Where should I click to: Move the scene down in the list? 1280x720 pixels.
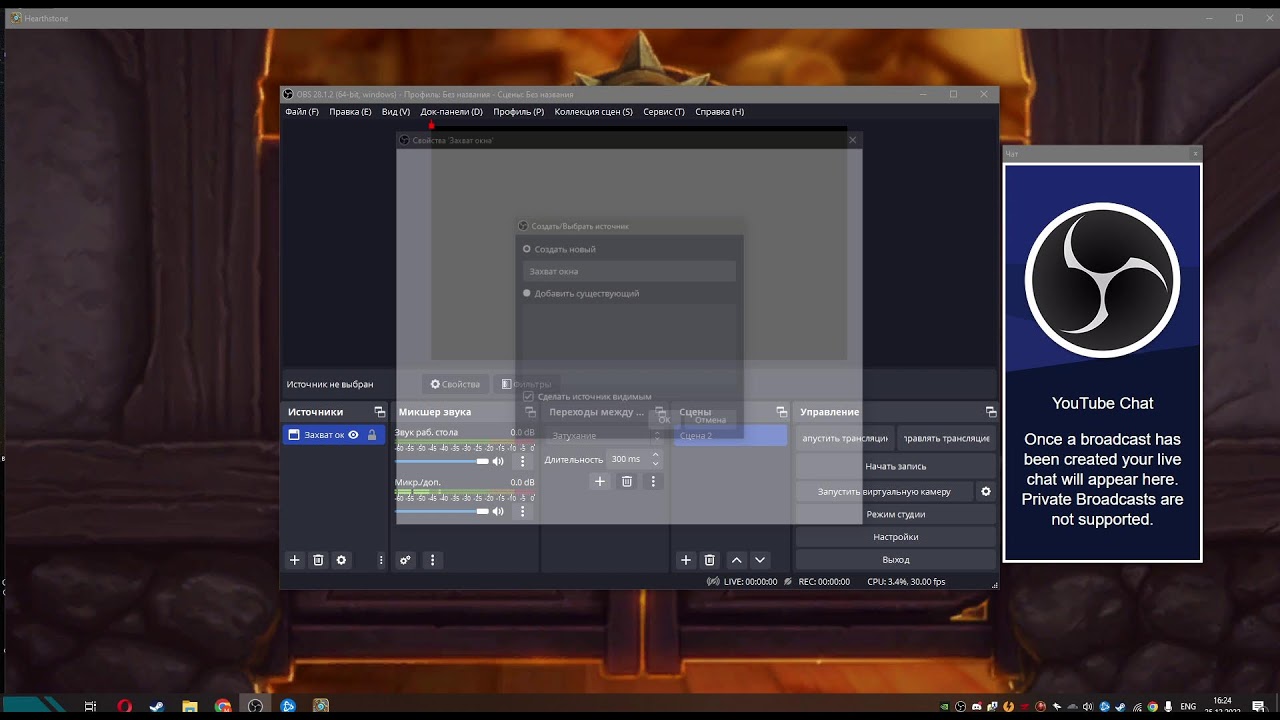[760, 560]
